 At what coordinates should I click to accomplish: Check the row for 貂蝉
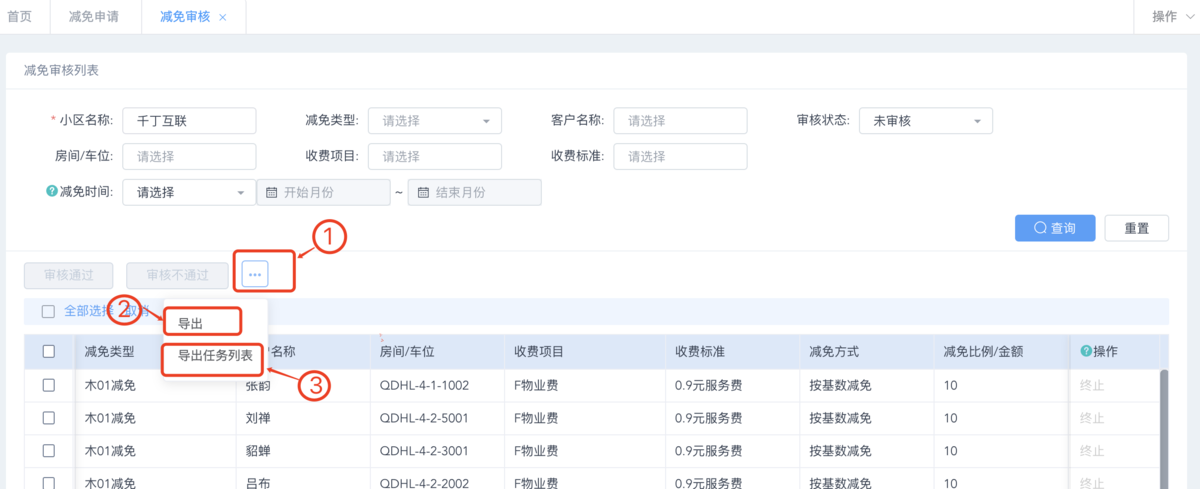(x=49, y=451)
